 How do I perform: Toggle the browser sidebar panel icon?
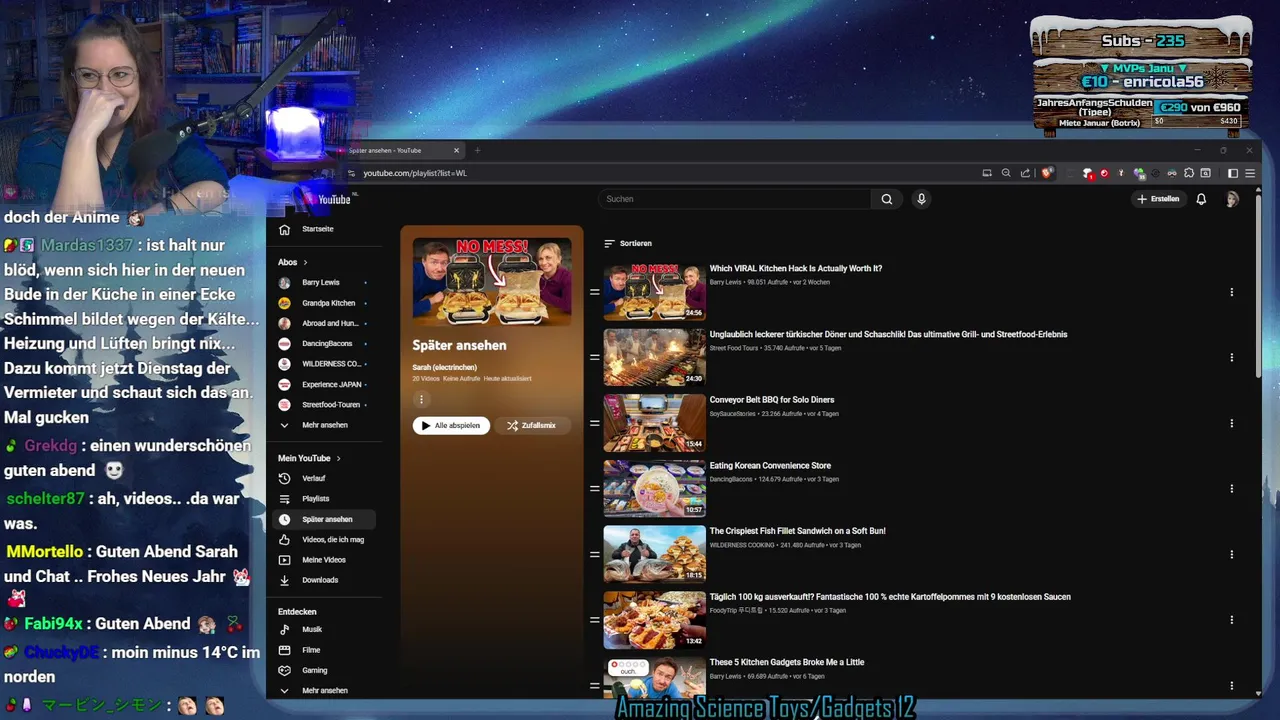point(1232,173)
